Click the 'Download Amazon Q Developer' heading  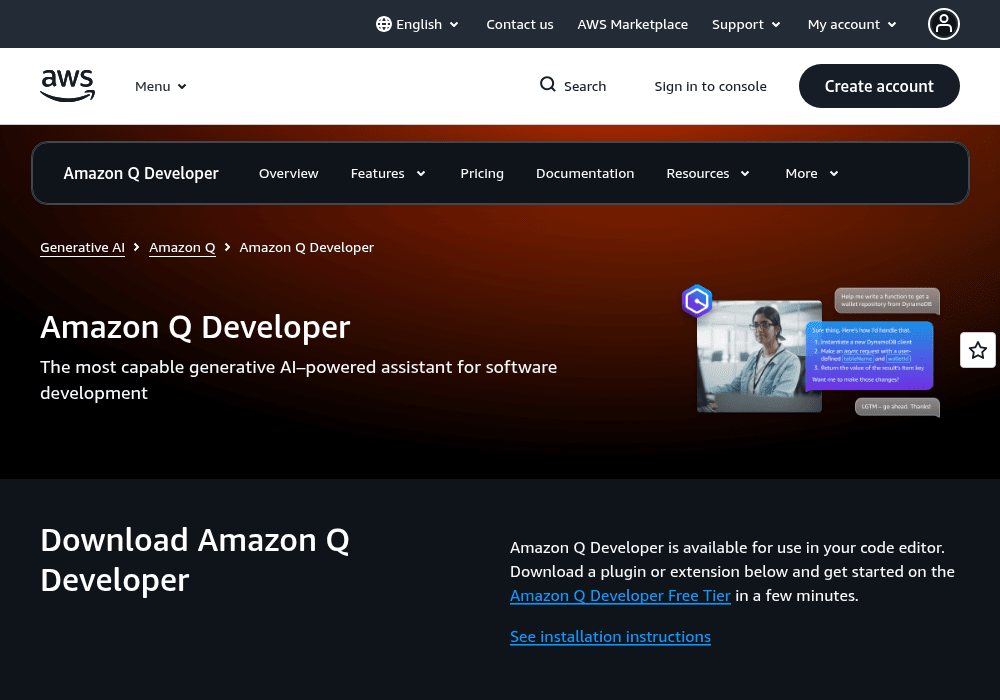(195, 560)
